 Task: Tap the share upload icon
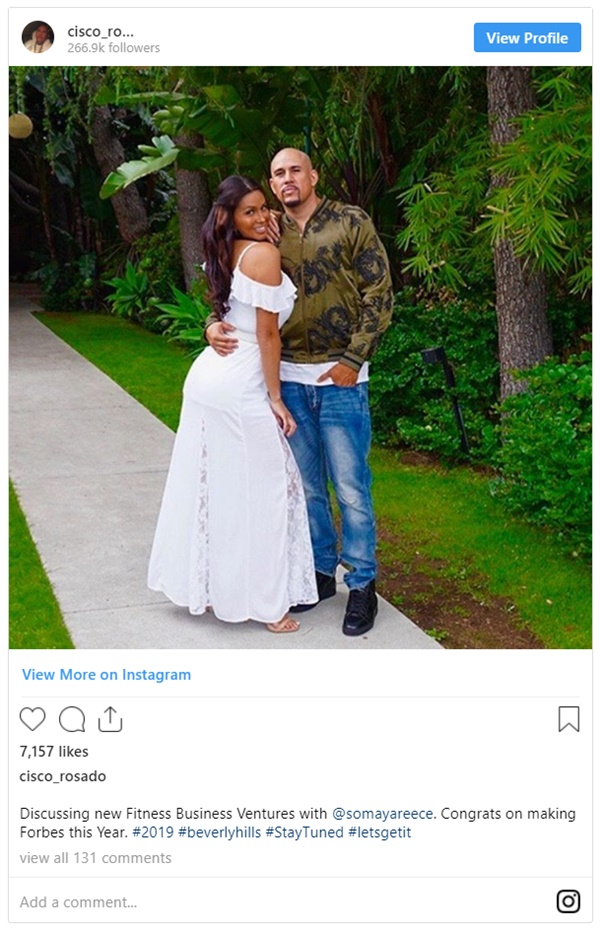pos(110,719)
